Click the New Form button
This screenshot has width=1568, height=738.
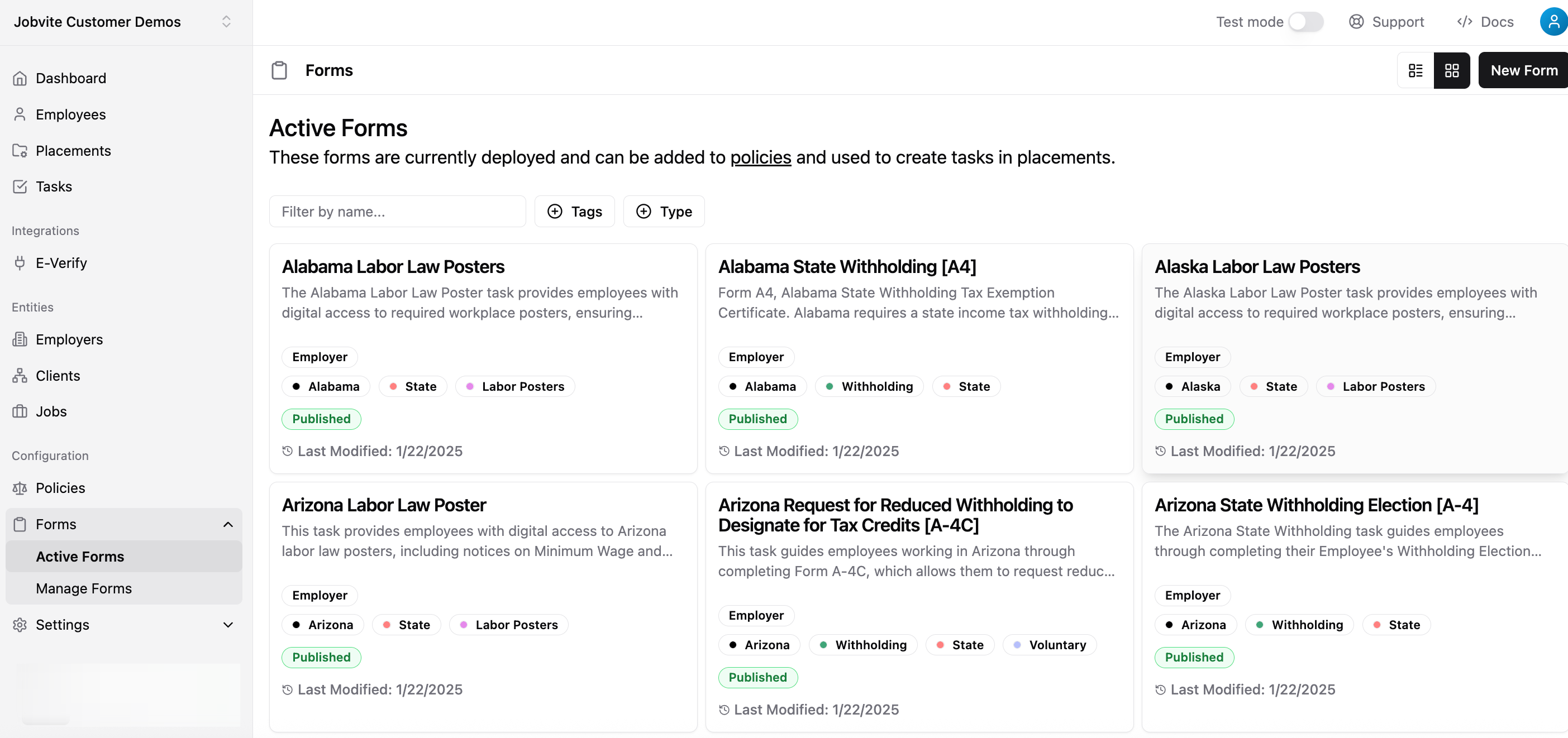[x=1523, y=70]
